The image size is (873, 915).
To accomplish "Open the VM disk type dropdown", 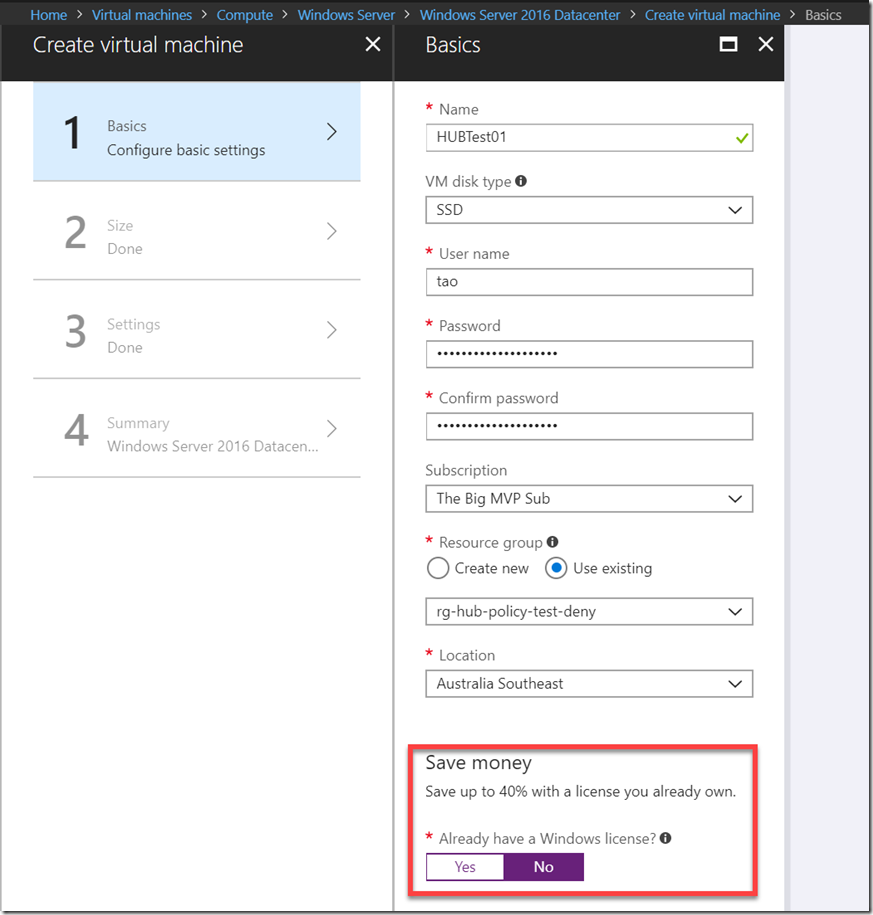I will point(589,210).
